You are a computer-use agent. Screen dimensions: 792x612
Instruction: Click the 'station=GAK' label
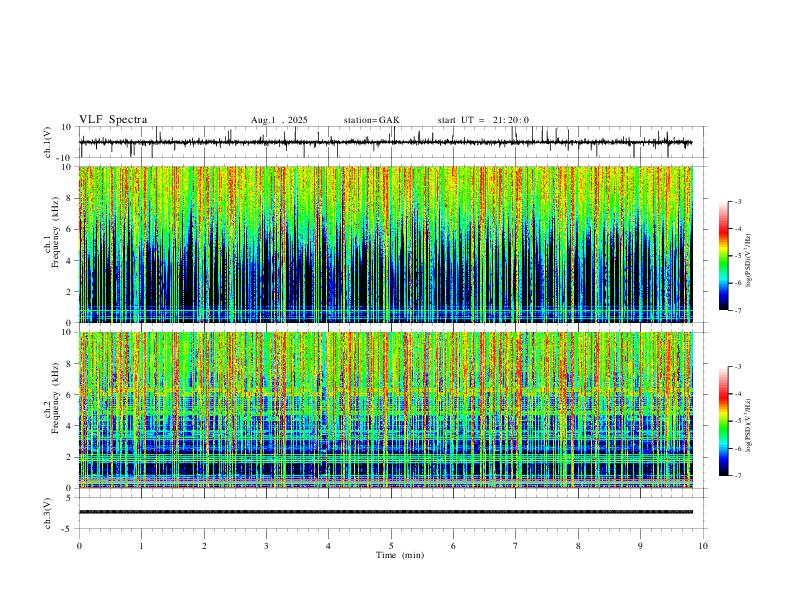coord(371,120)
